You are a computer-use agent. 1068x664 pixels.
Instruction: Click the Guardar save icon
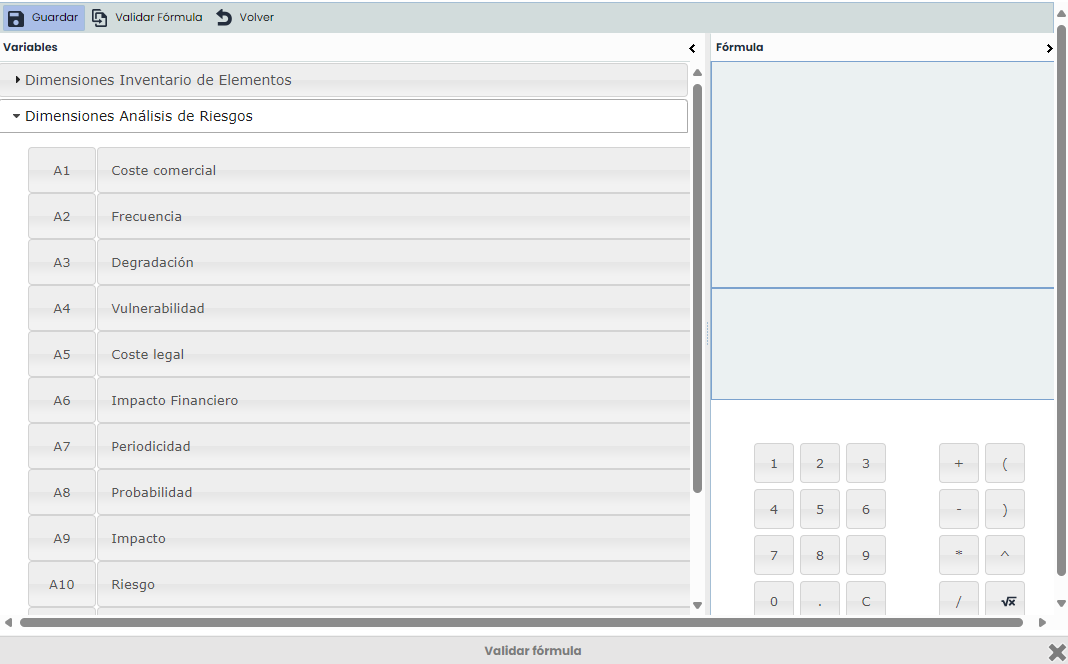coord(16,18)
